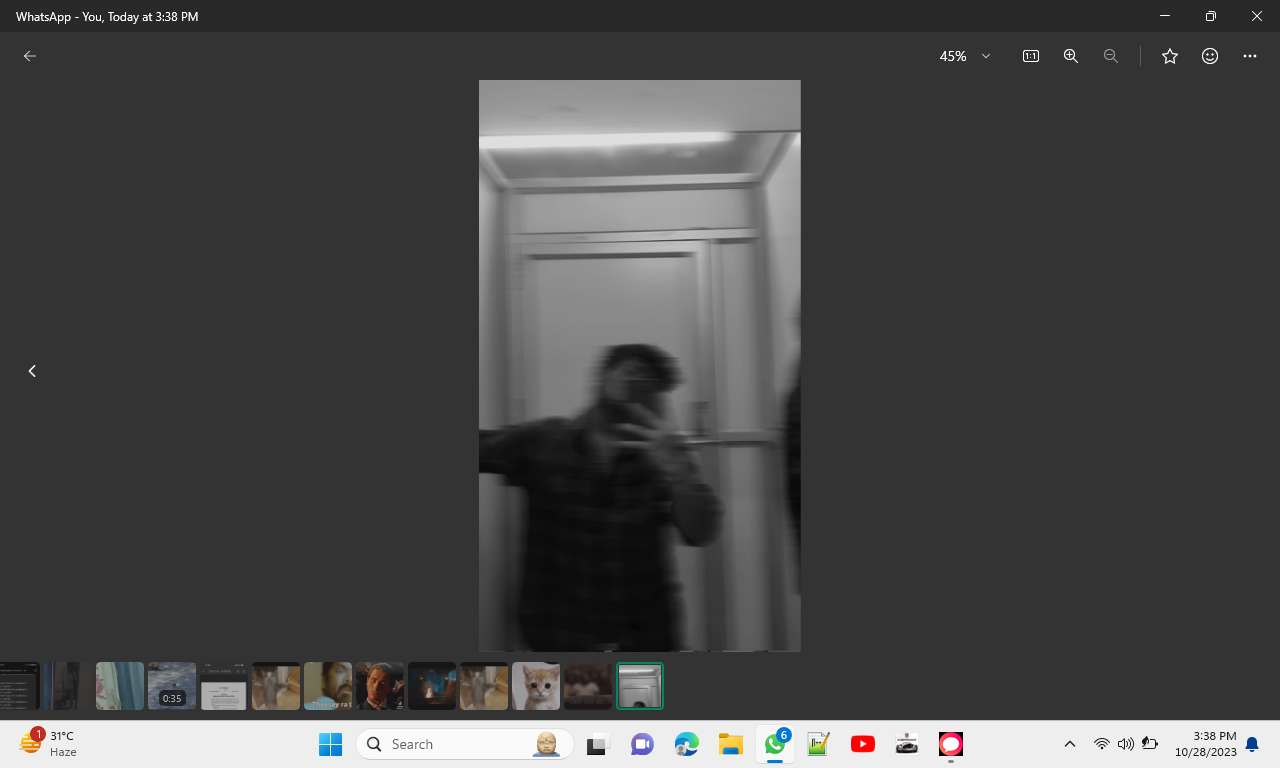
Task: Open the car game icon in taskbar
Action: click(x=907, y=744)
